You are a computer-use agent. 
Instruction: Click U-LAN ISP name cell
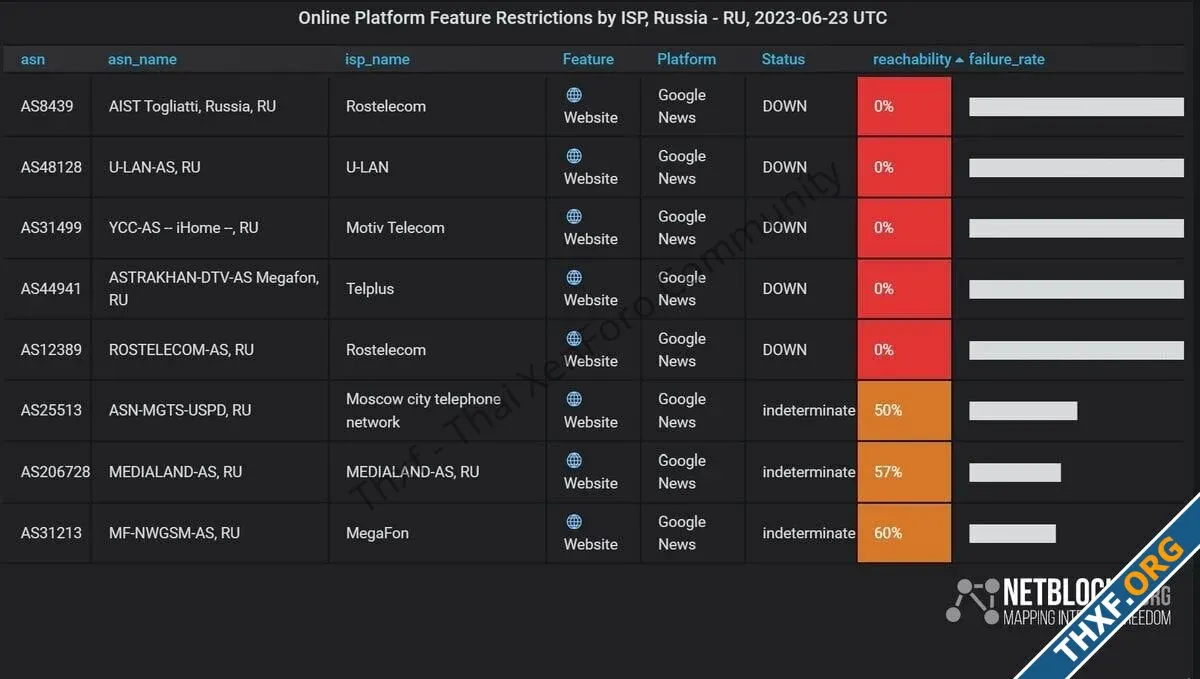438,167
